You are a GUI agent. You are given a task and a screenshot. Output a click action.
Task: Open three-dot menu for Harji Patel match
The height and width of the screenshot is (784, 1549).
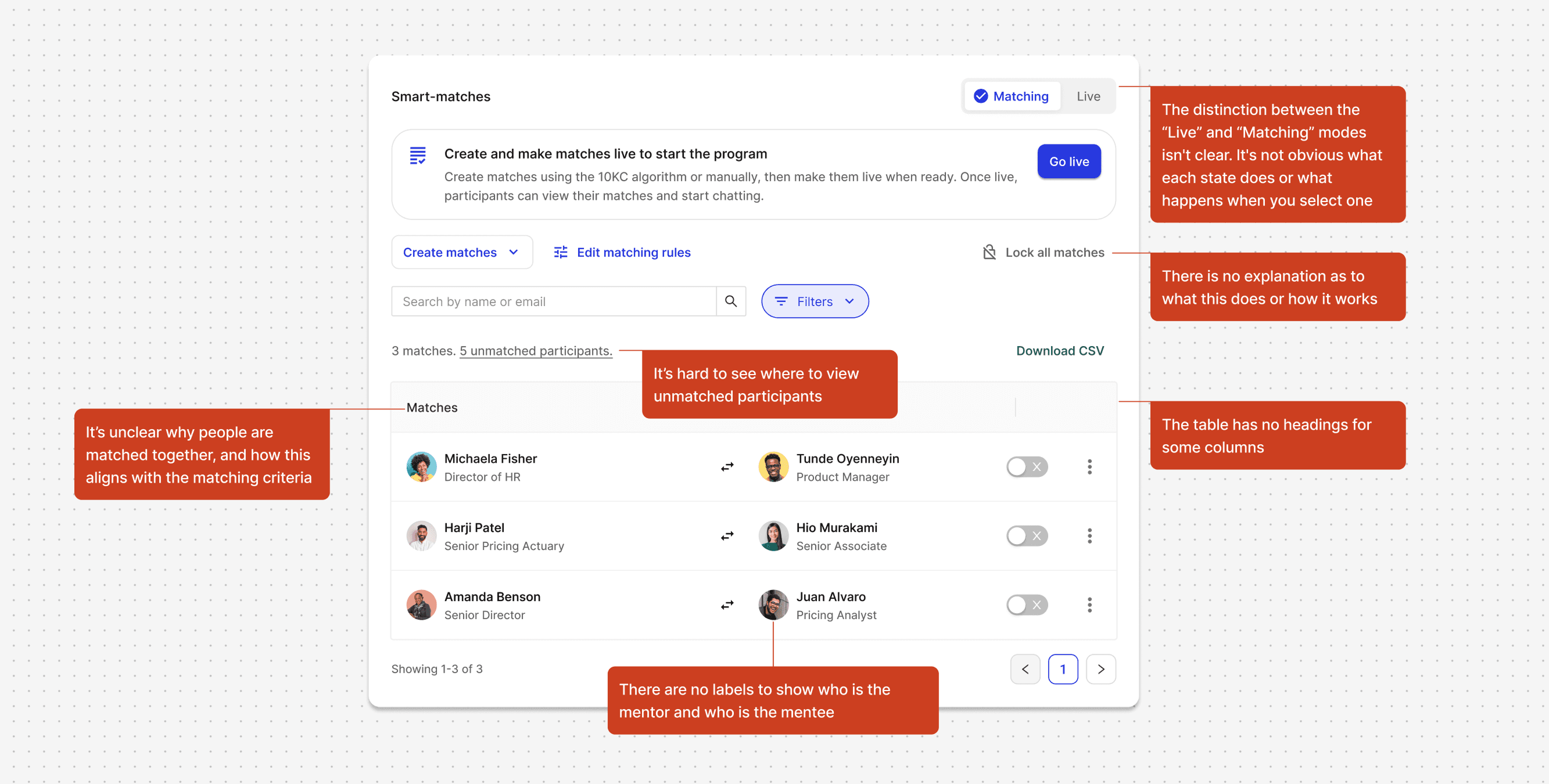[x=1089, y=535]
